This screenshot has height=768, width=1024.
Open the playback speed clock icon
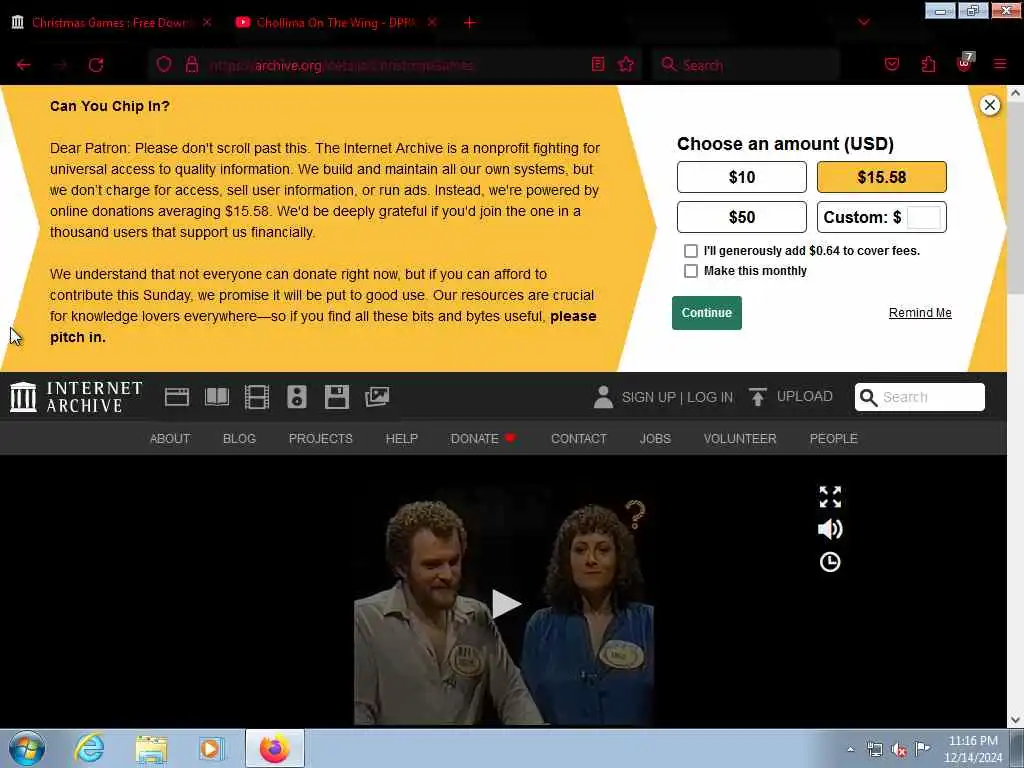[x=830, y=562]
